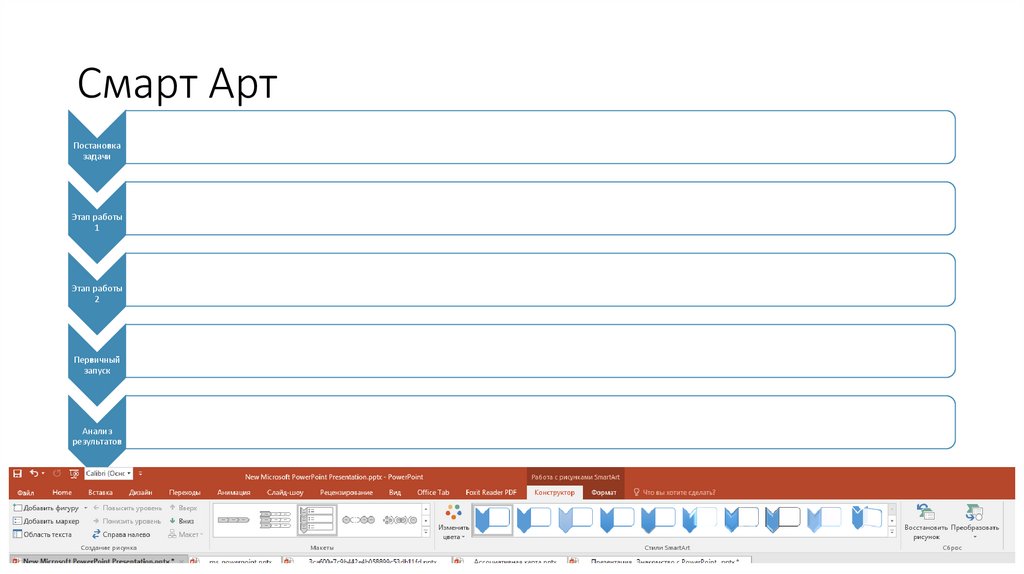Screen dimensions: 1024x574
Task: Select the first arrow-bar layout thumbnail
Action: [234, 520]
